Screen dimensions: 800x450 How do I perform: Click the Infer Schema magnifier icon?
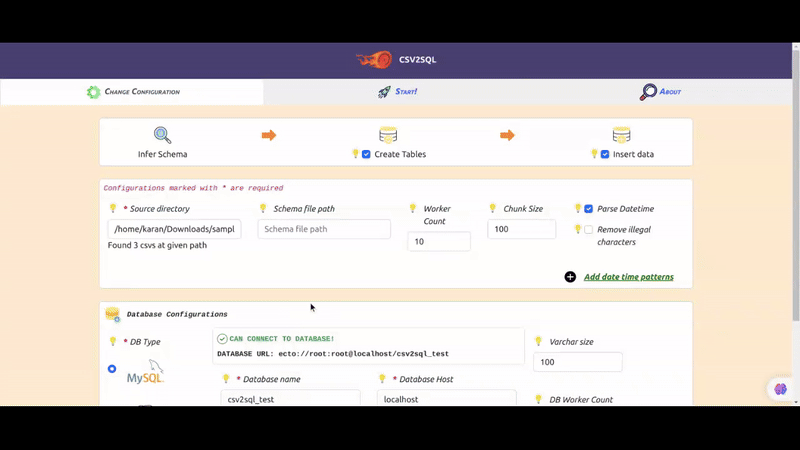click(x=162, y=135)
